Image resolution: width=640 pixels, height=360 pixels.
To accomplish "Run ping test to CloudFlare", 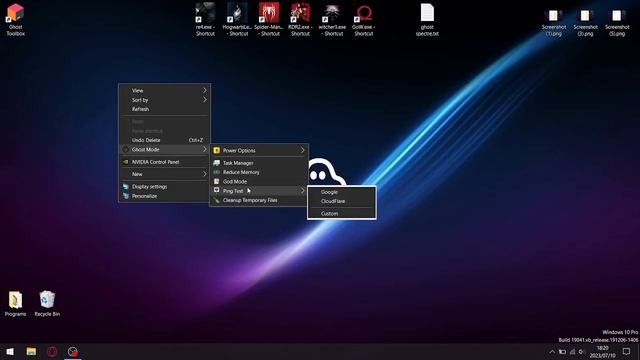I will click(342, 201).
